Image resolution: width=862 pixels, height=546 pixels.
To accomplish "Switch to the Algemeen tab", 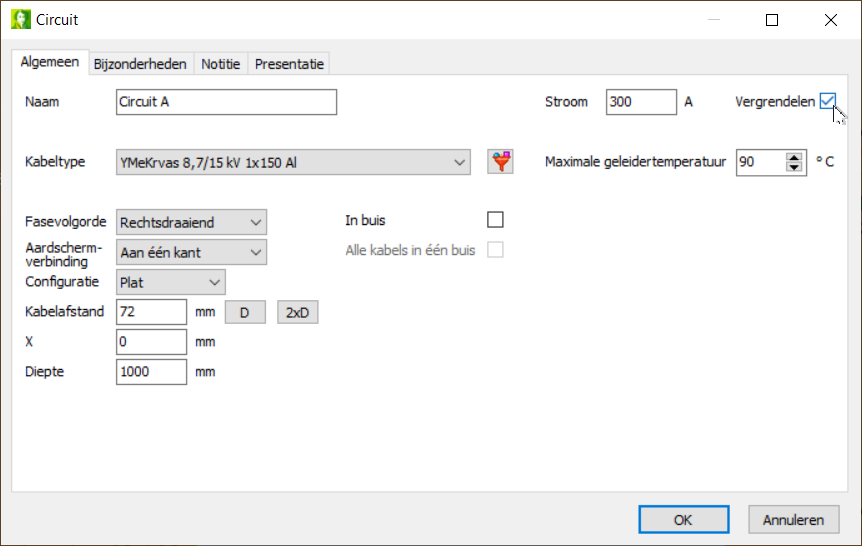I will click(x=49, y=62).
